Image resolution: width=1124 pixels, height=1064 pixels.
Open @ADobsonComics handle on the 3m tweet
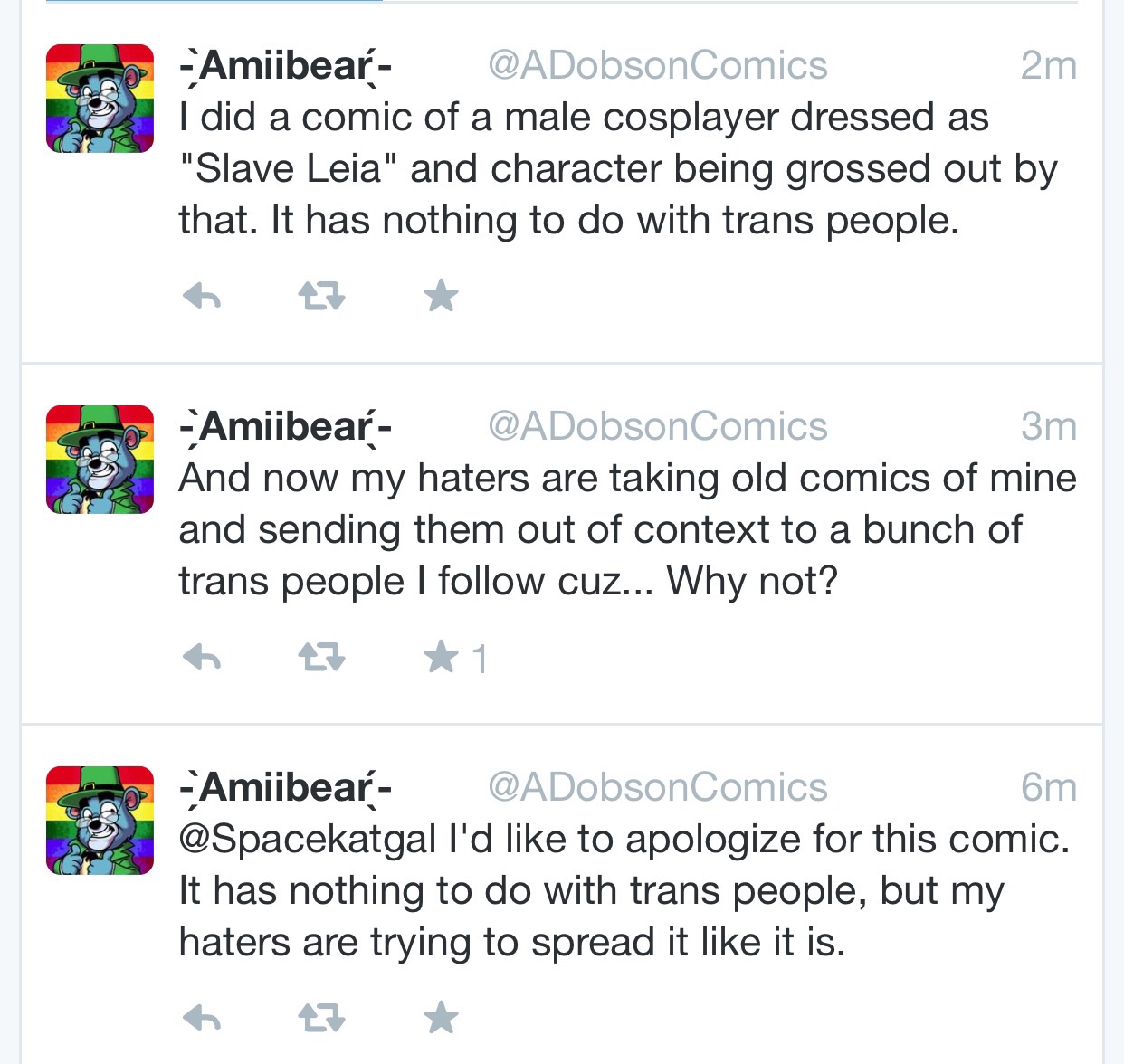[658, 426]
